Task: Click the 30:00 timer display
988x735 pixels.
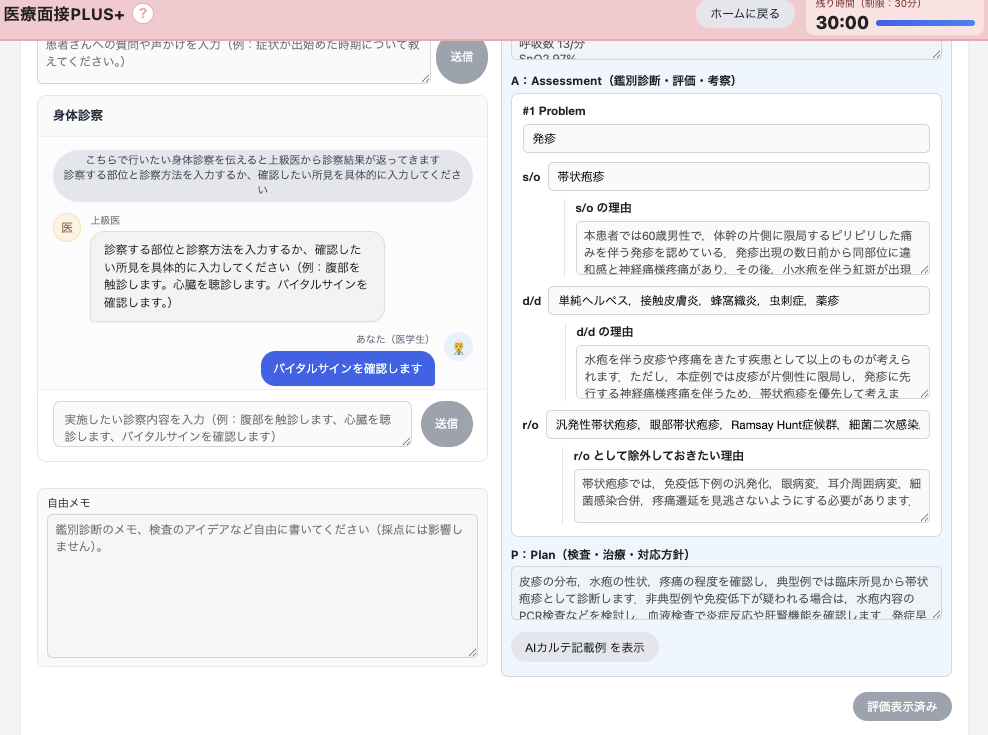Action: tap(842, 23)
